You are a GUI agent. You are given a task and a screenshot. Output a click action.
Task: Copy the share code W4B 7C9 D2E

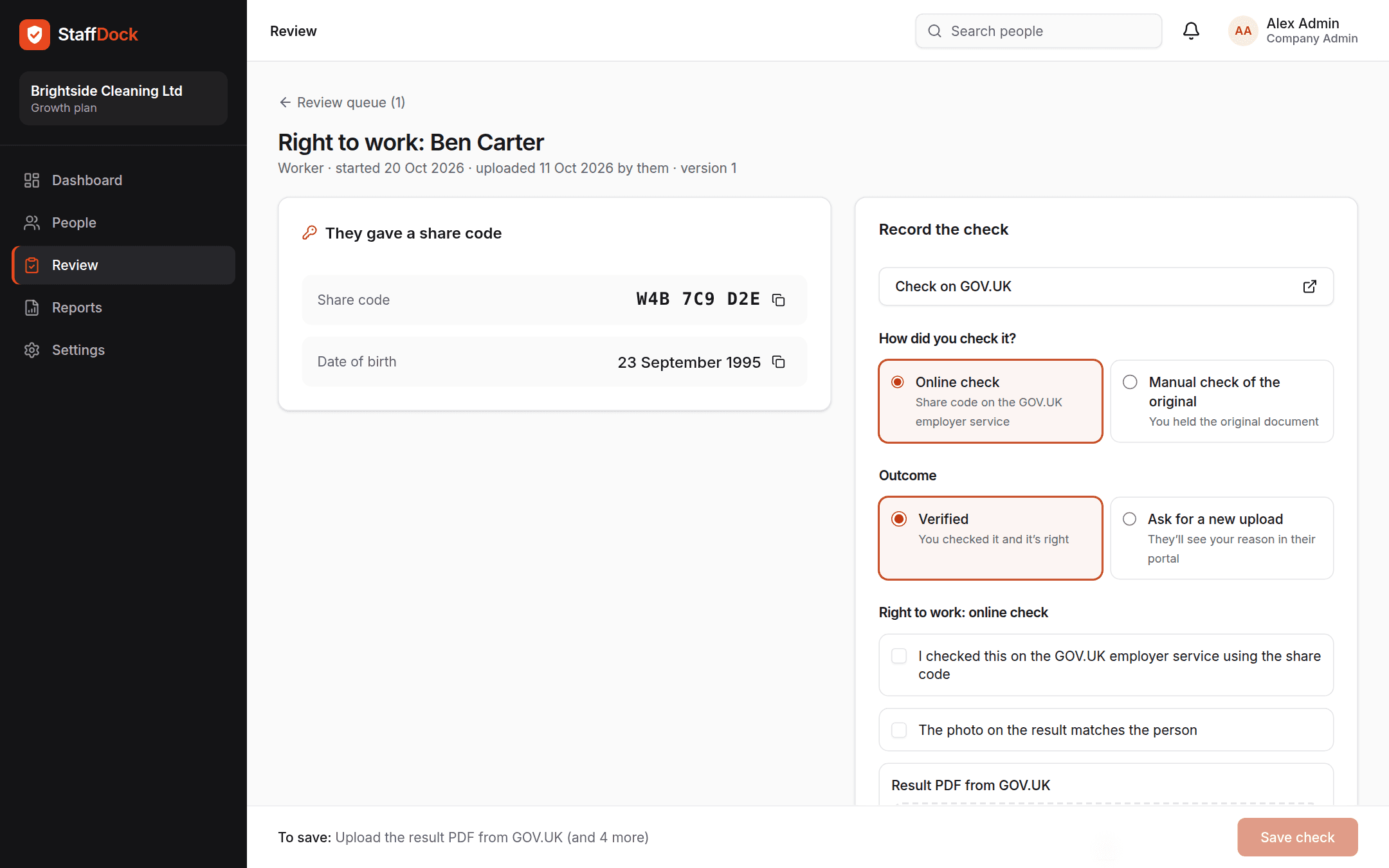click(x=778, y=300)
